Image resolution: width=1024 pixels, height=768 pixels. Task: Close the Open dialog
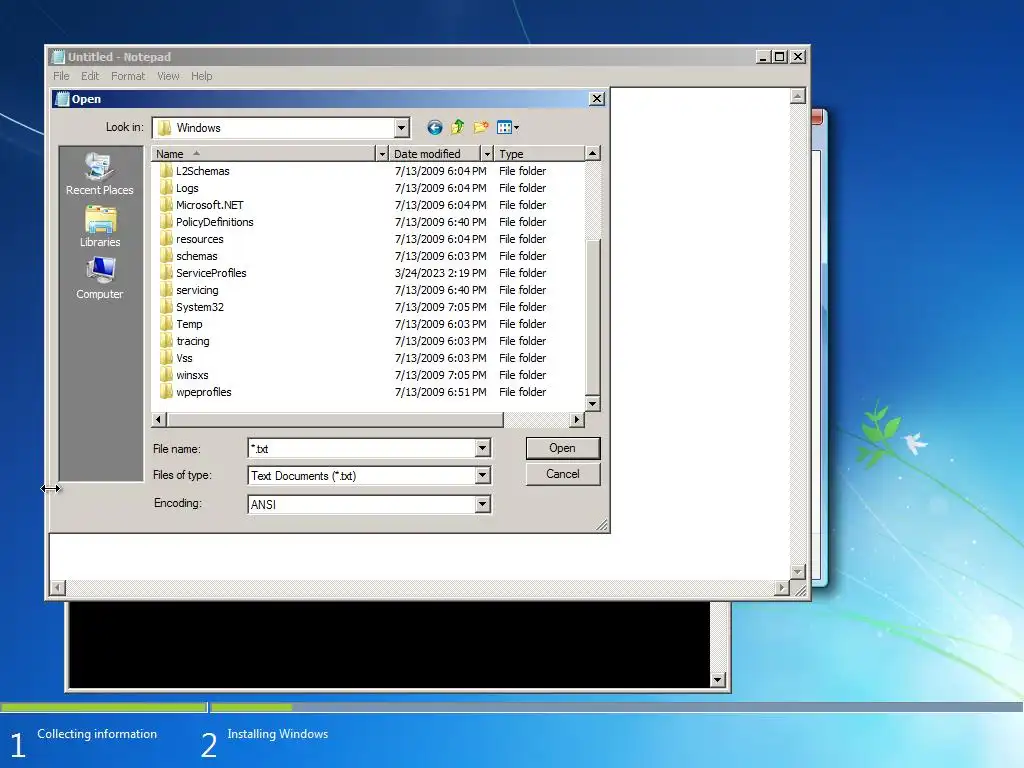(596, 99)
